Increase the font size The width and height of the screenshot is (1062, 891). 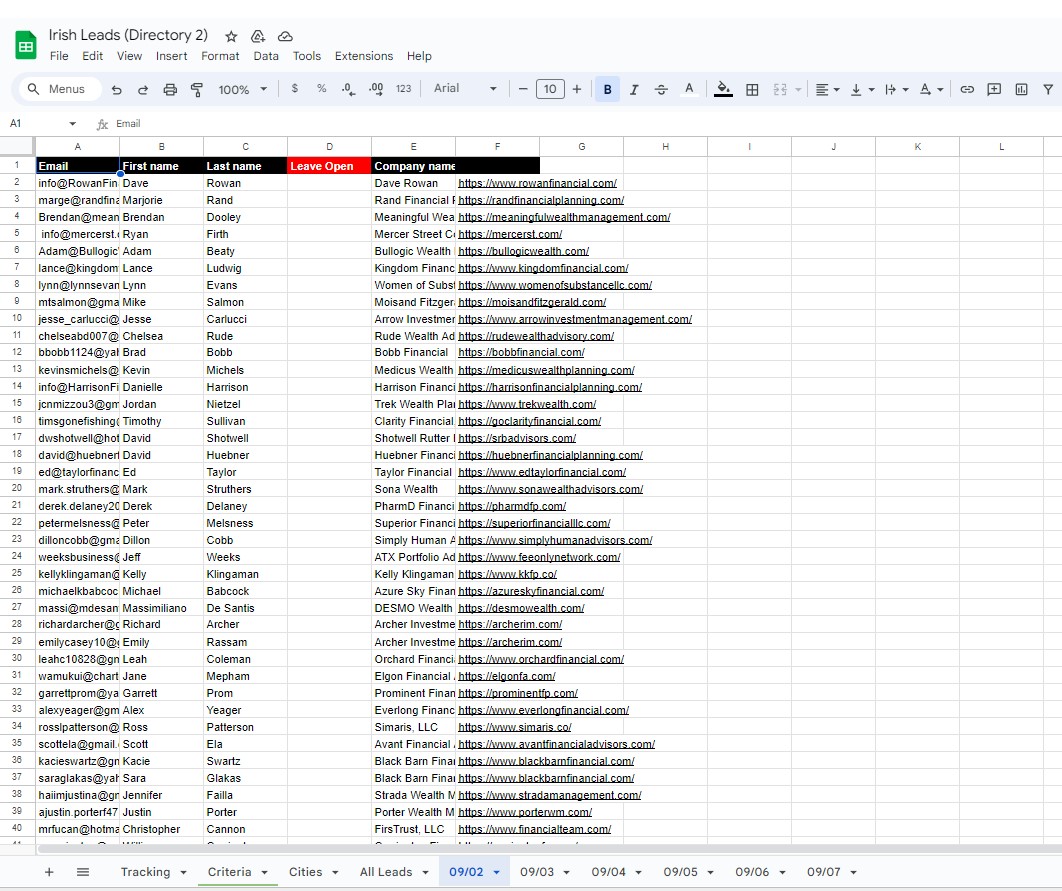[576, 89]
